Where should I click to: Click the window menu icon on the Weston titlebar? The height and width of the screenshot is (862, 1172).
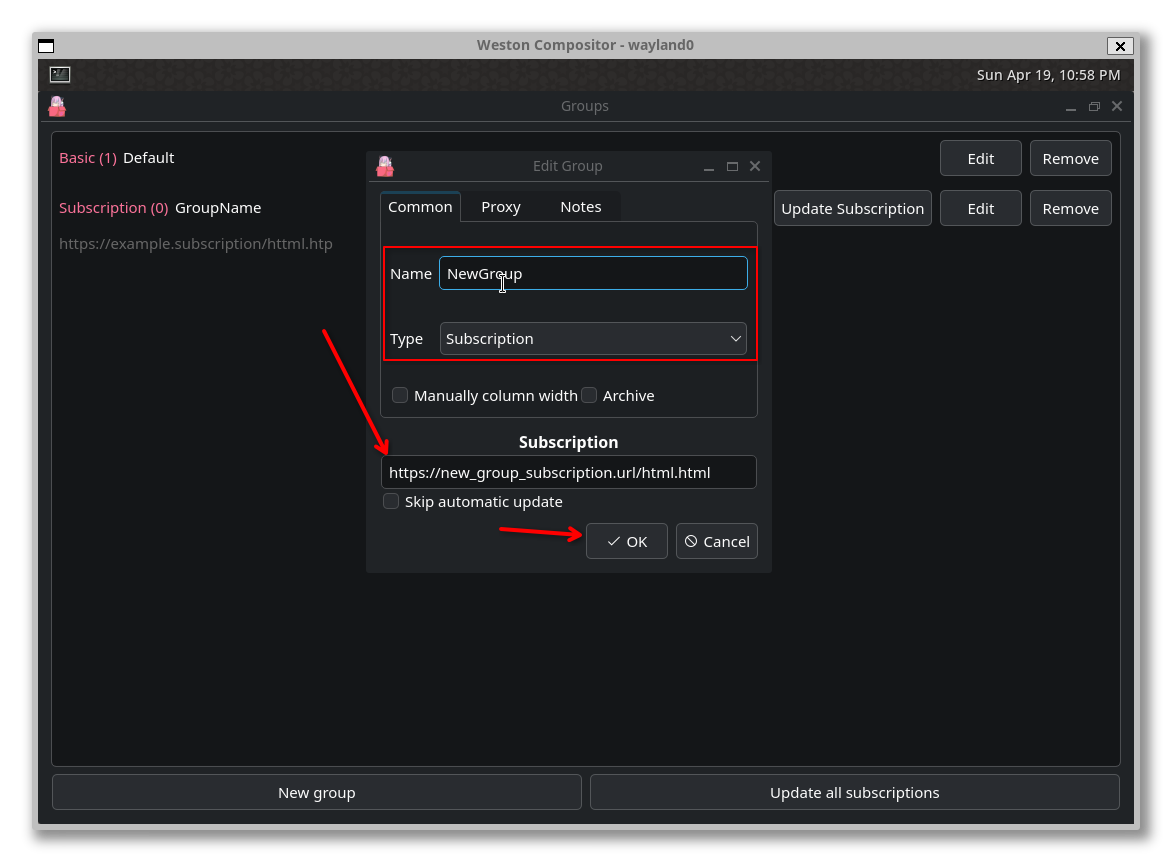(x=45, y=45)
